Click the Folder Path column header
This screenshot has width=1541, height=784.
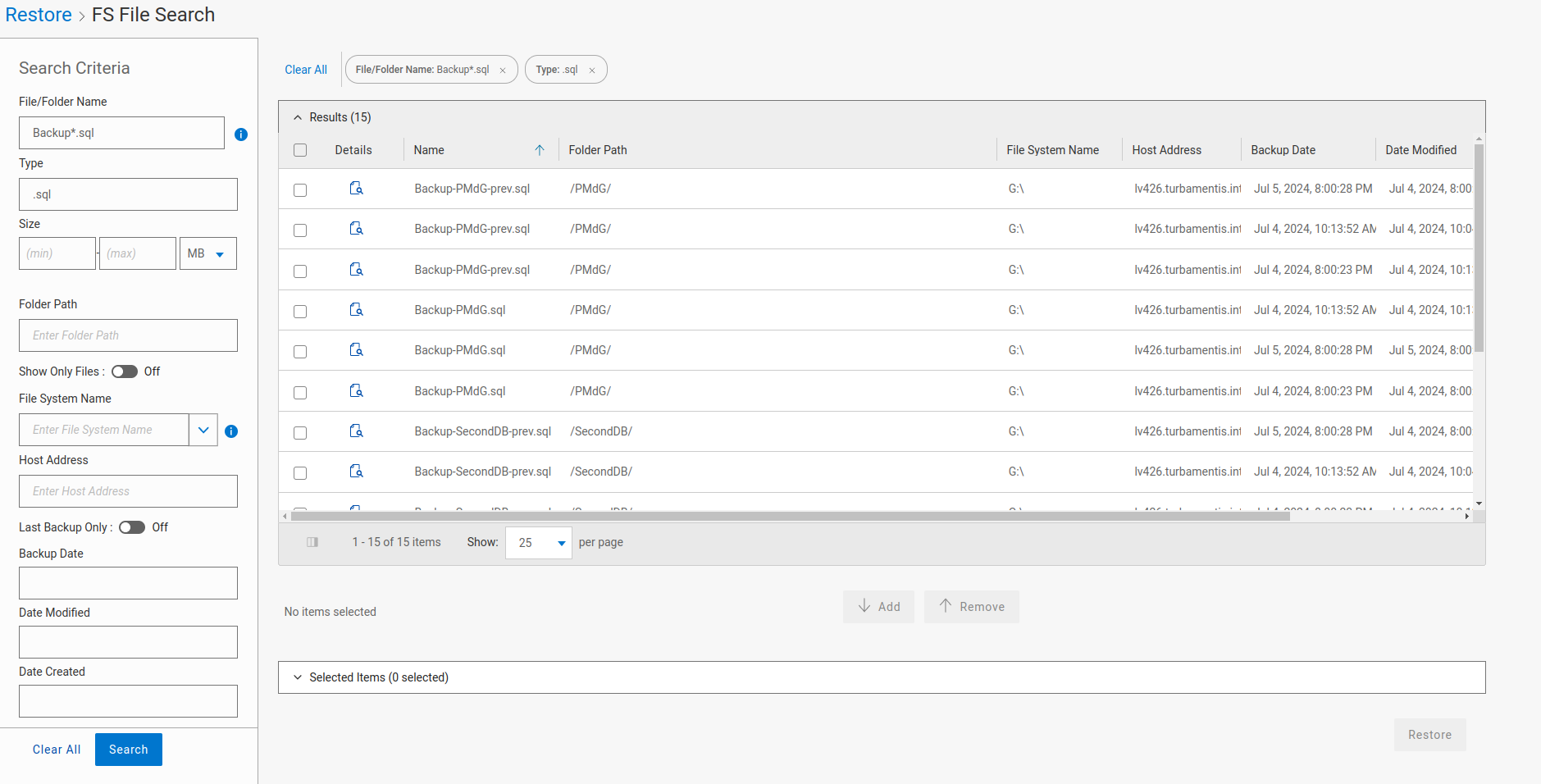tap(598, 150)
